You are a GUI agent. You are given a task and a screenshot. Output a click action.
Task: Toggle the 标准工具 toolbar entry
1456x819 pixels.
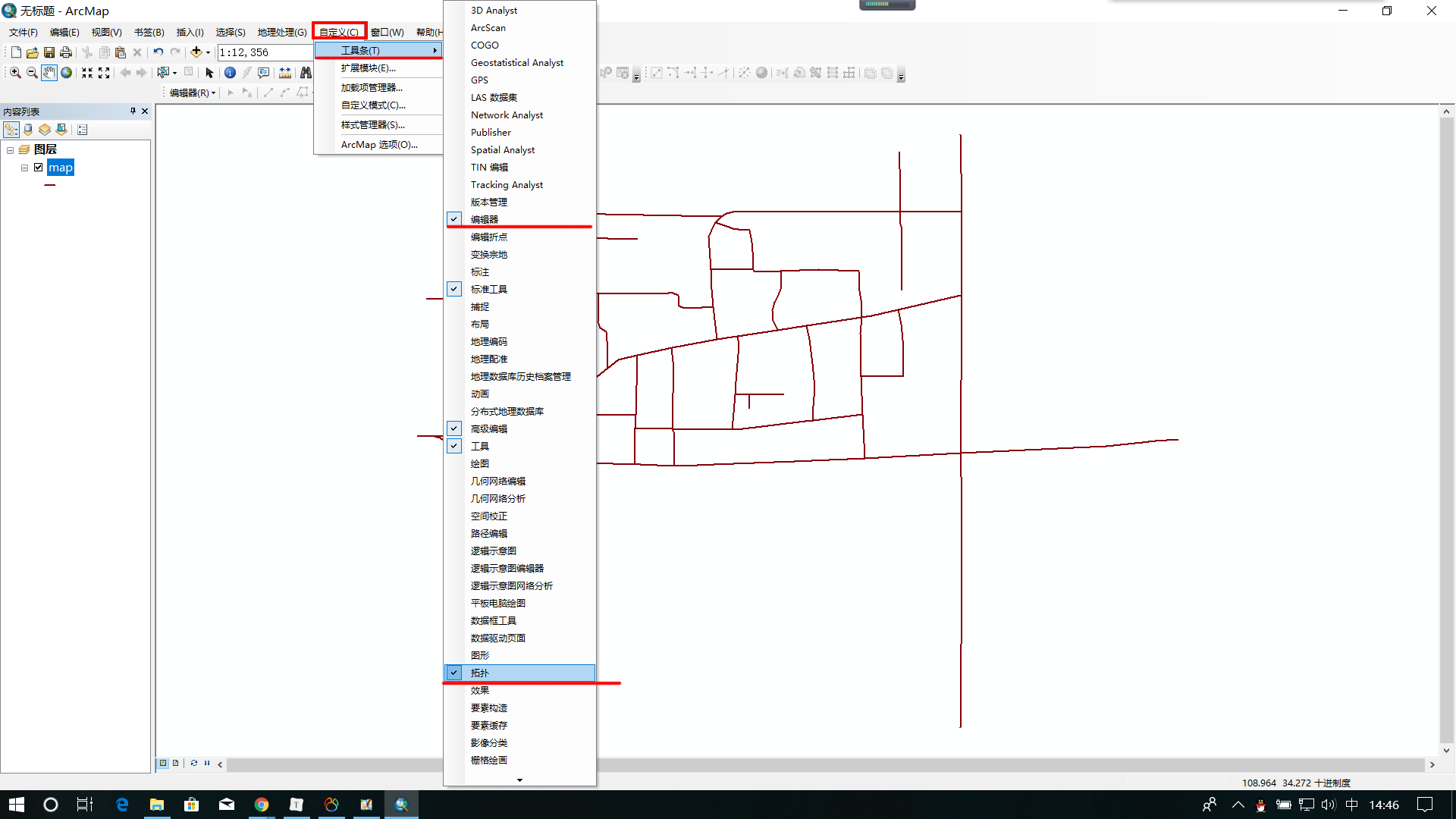tap(489, 290)
